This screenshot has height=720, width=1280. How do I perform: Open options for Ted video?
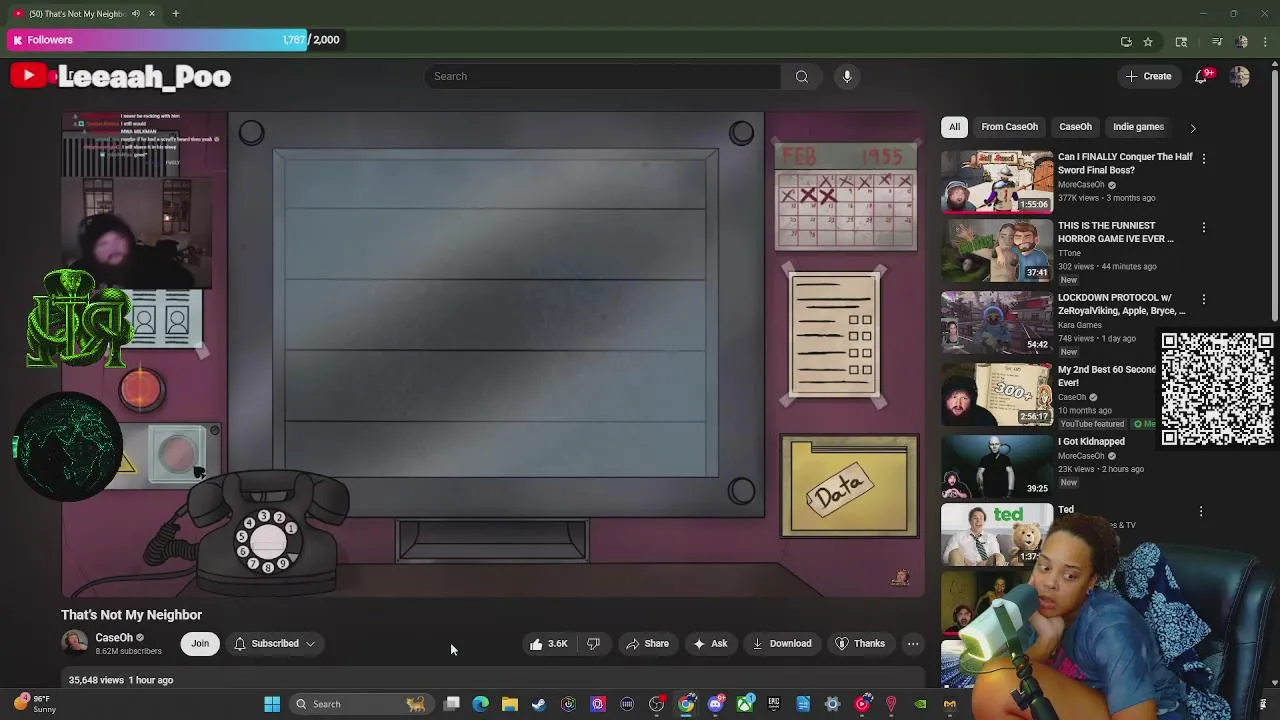(1201, 511)
